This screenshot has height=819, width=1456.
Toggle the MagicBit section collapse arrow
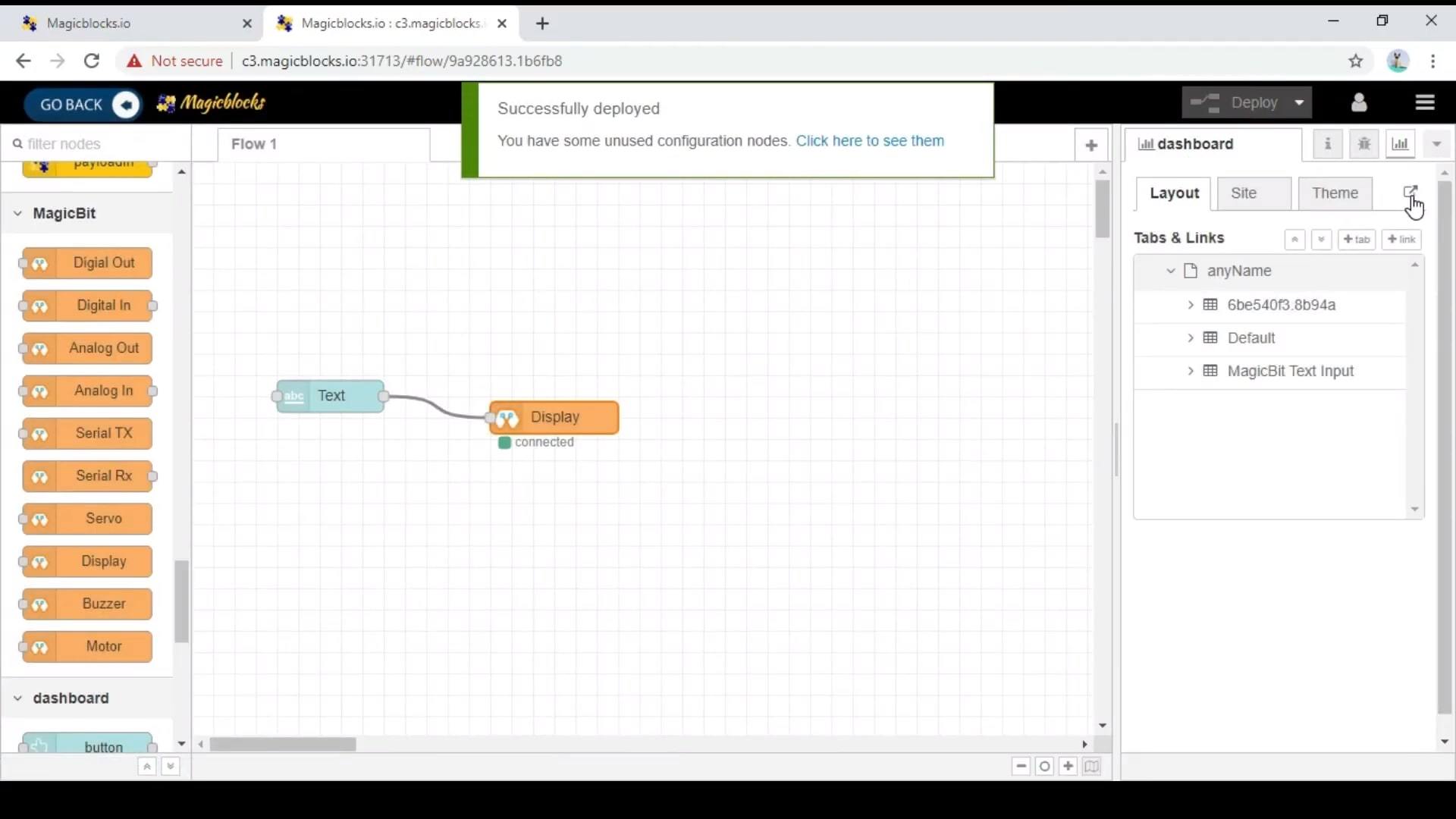point(17,213)
